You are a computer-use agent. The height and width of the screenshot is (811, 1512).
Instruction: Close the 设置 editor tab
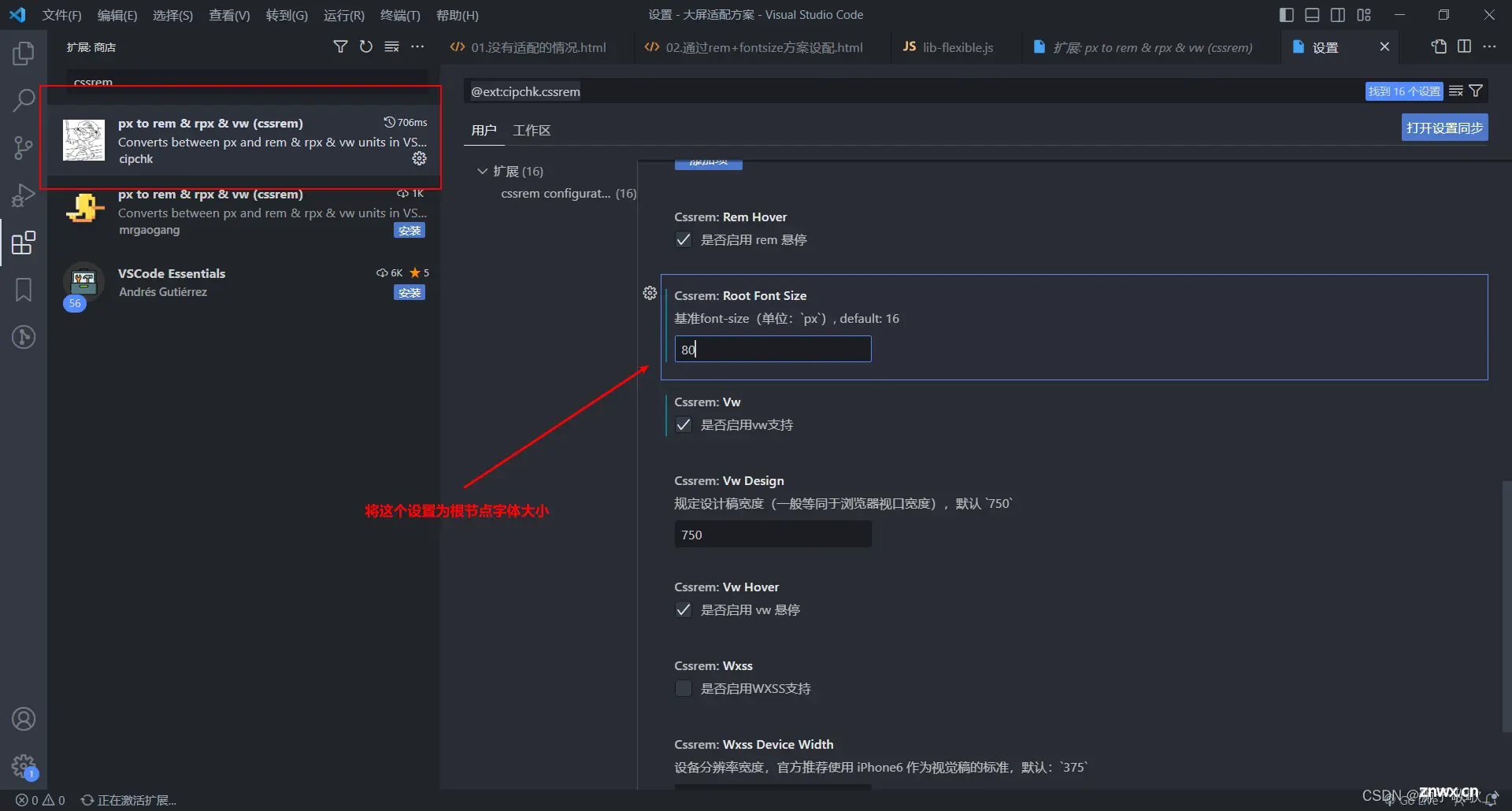click(x=1384, y=47)
